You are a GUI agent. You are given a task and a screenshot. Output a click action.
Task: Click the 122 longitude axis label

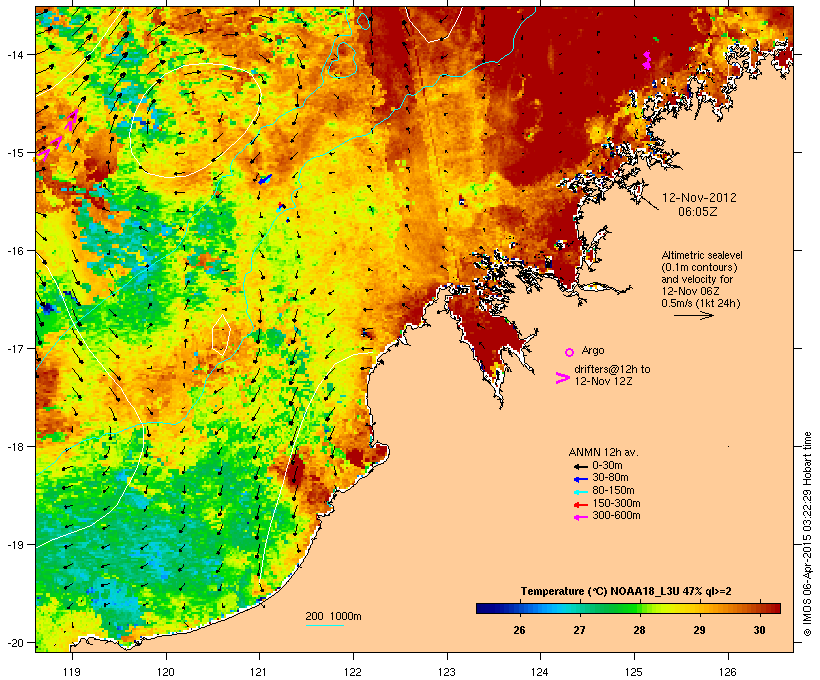[x=353, y=672]
